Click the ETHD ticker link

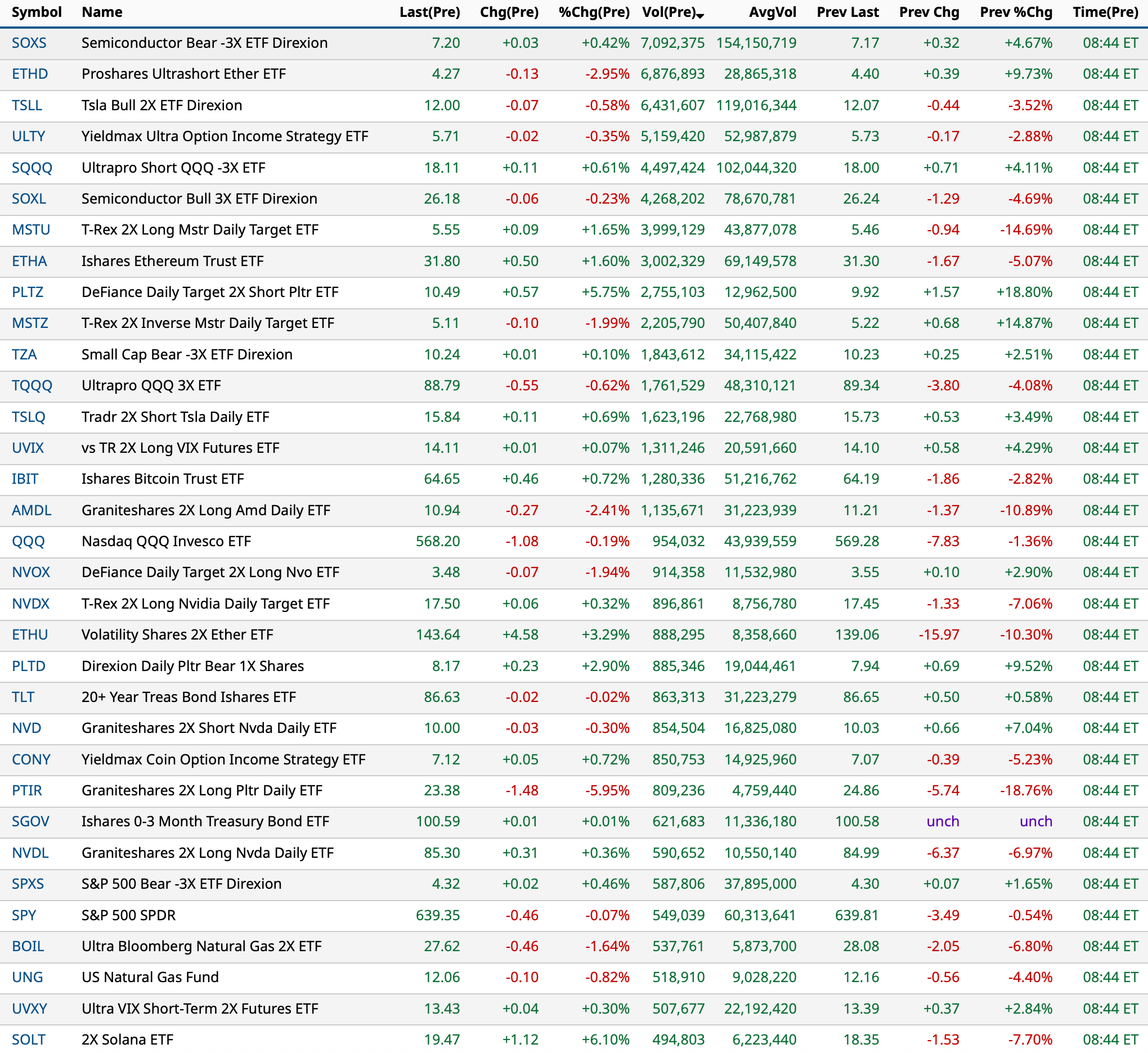pyautogui.click(x=30, y=74)
